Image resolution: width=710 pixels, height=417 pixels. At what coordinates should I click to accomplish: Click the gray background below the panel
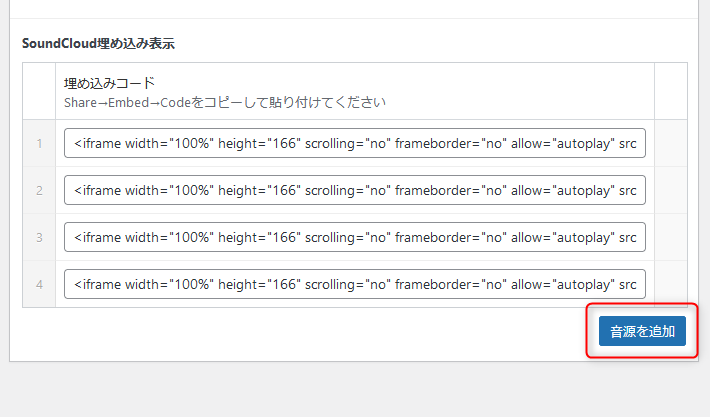[x=350, y=390]
